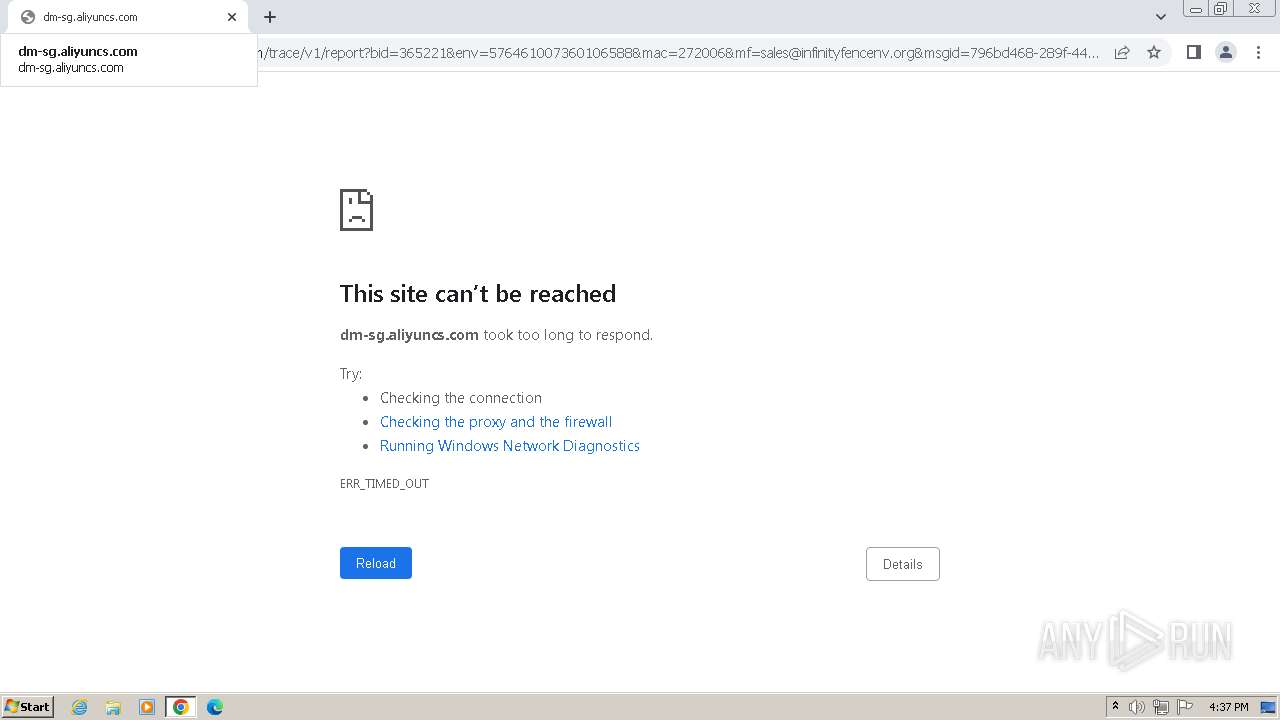
Task: Launch Internet Explorer from taskbar
Action: 80,707
